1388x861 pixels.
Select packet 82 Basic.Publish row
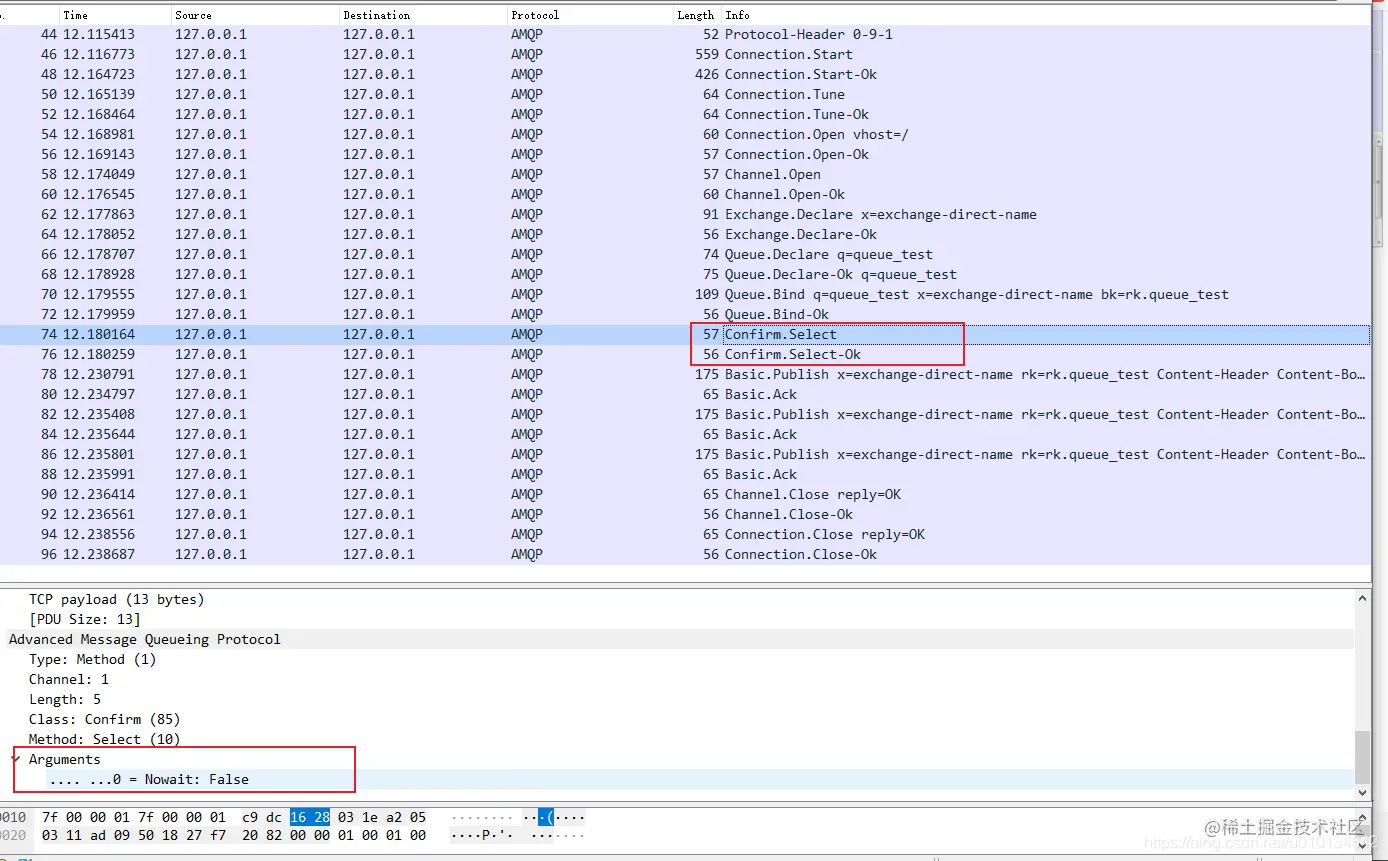685,414
